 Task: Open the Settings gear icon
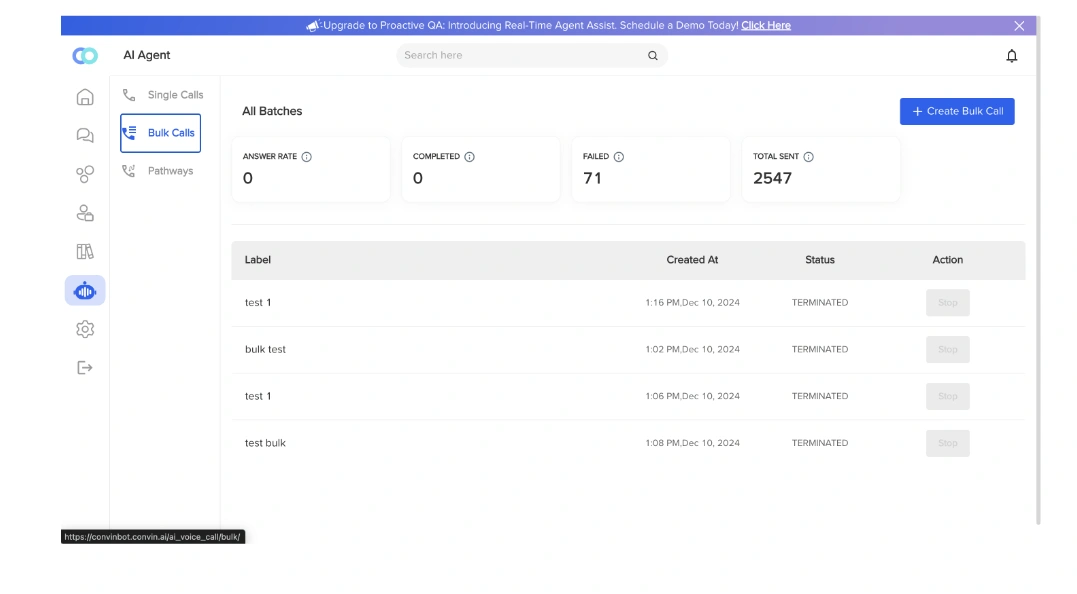point(85,328)
